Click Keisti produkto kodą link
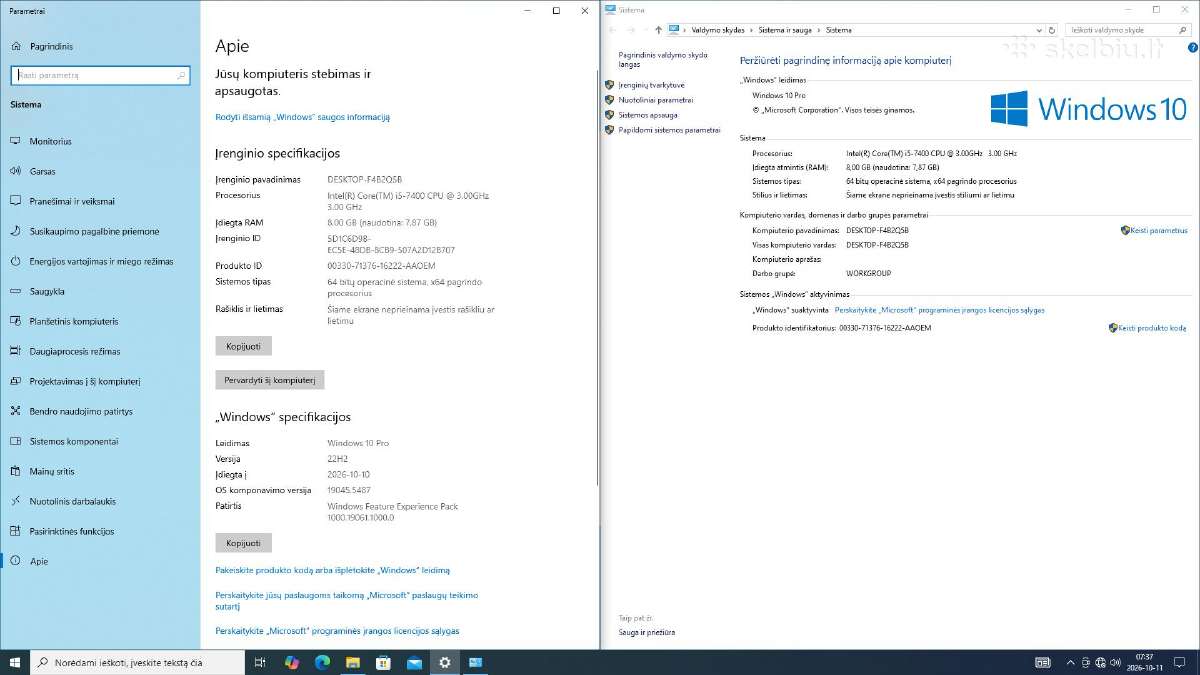Image resolution: width=1200 pixels, height=675 pixels. pyautogui.click(x=1152, y=328)
